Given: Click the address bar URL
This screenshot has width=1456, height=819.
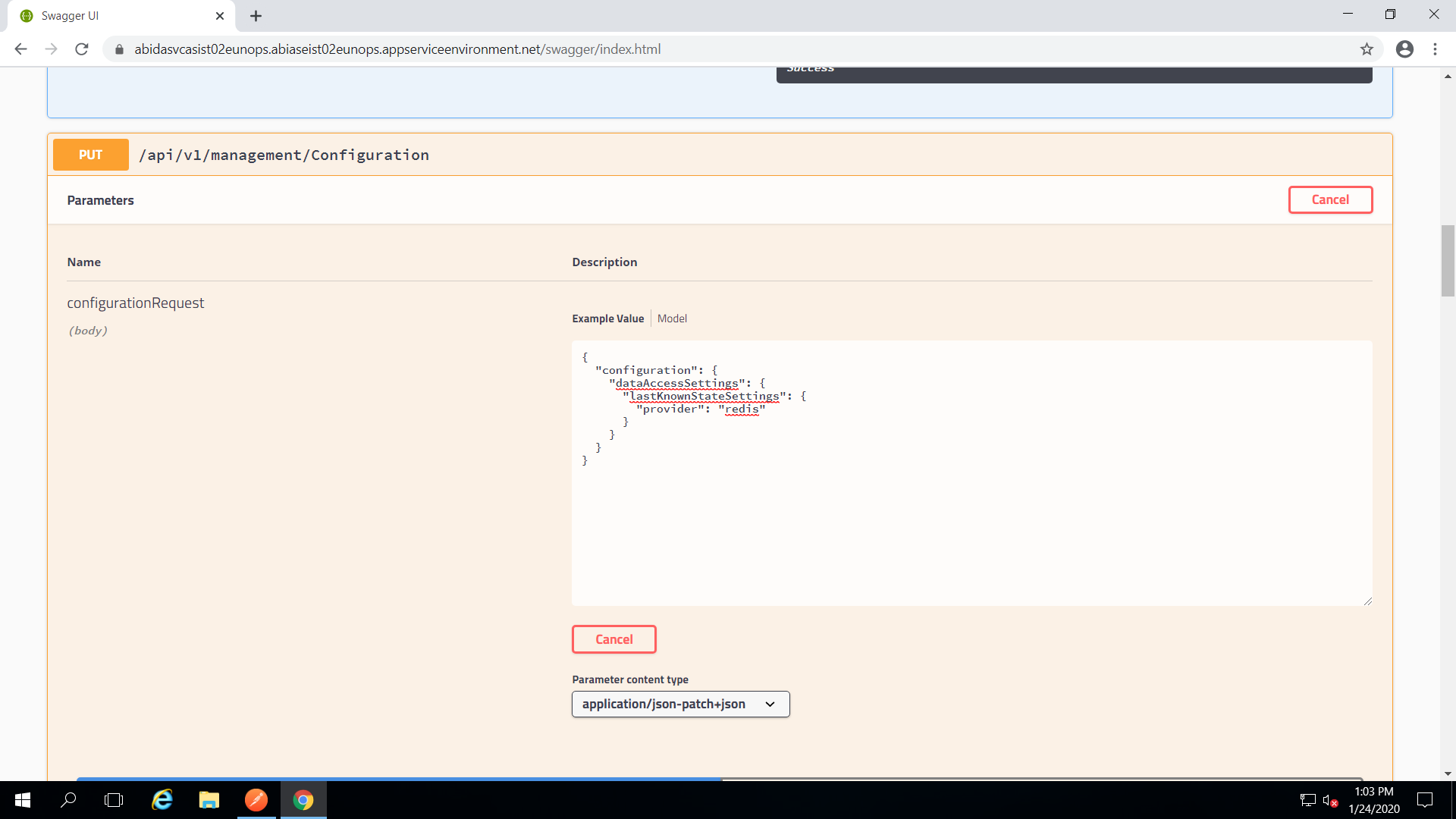Looking at the screenshot, I should pos(397,49).
